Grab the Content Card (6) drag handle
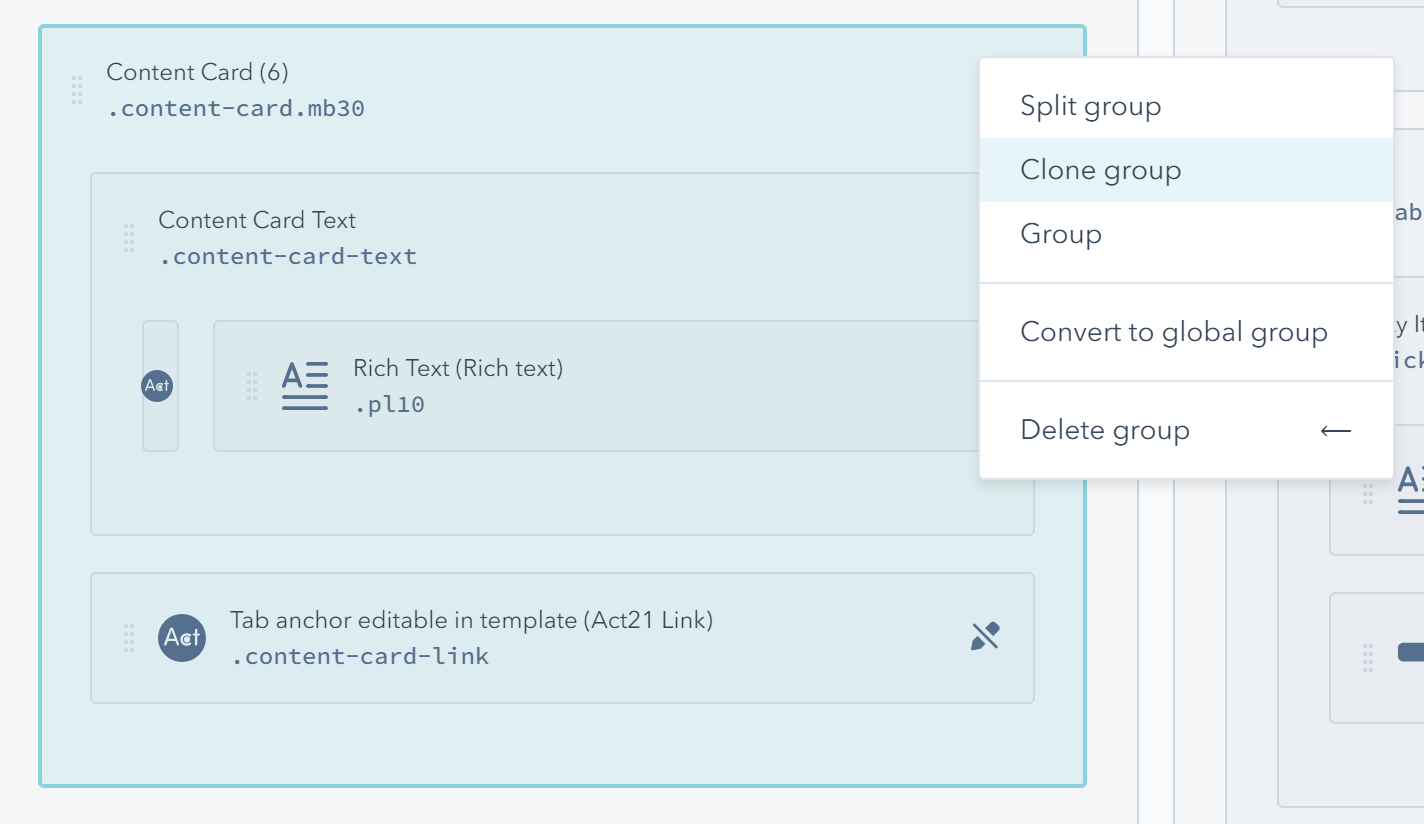The height and width of the screenshot is (824, 1424). tap(77, 90)
